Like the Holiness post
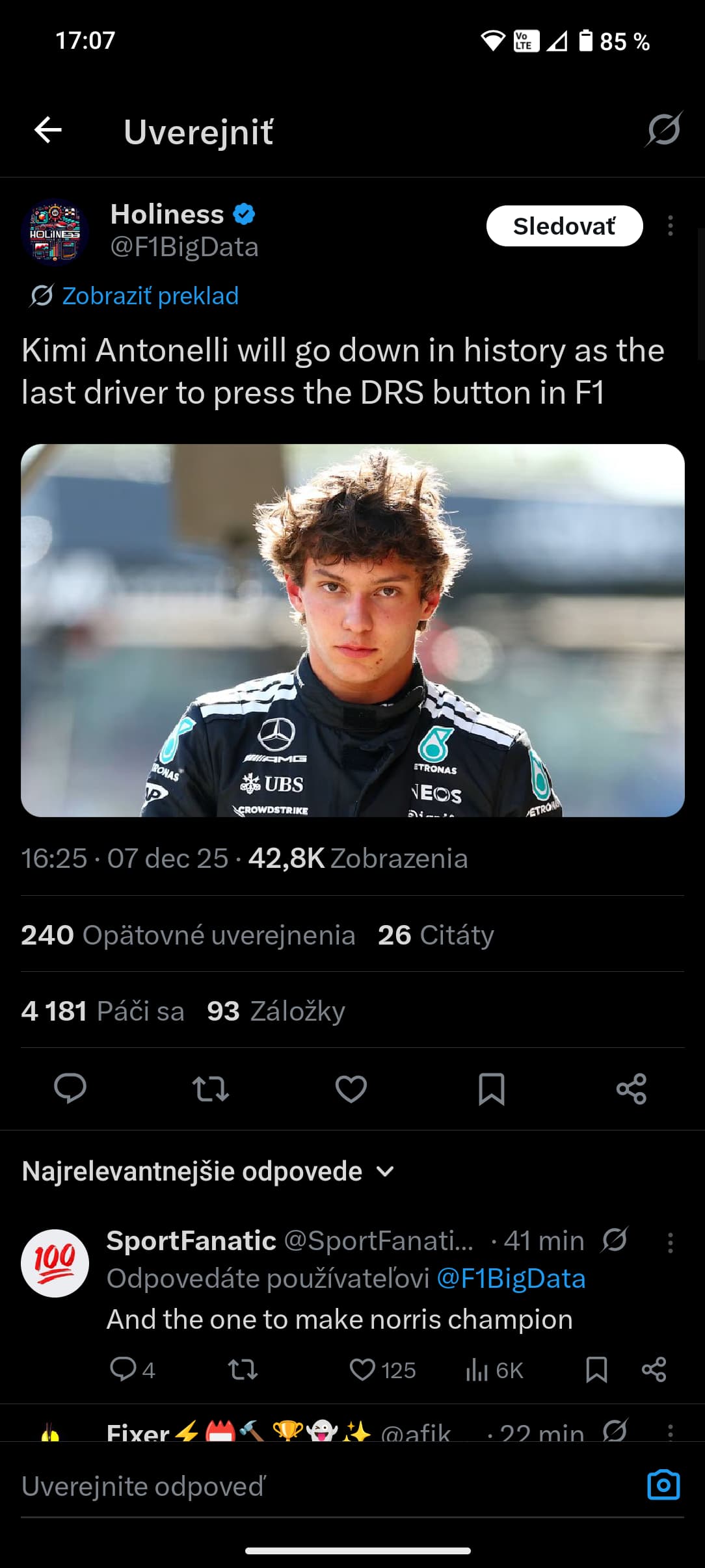This screenshot has height=1568, width=705. tap(351, 1088)
